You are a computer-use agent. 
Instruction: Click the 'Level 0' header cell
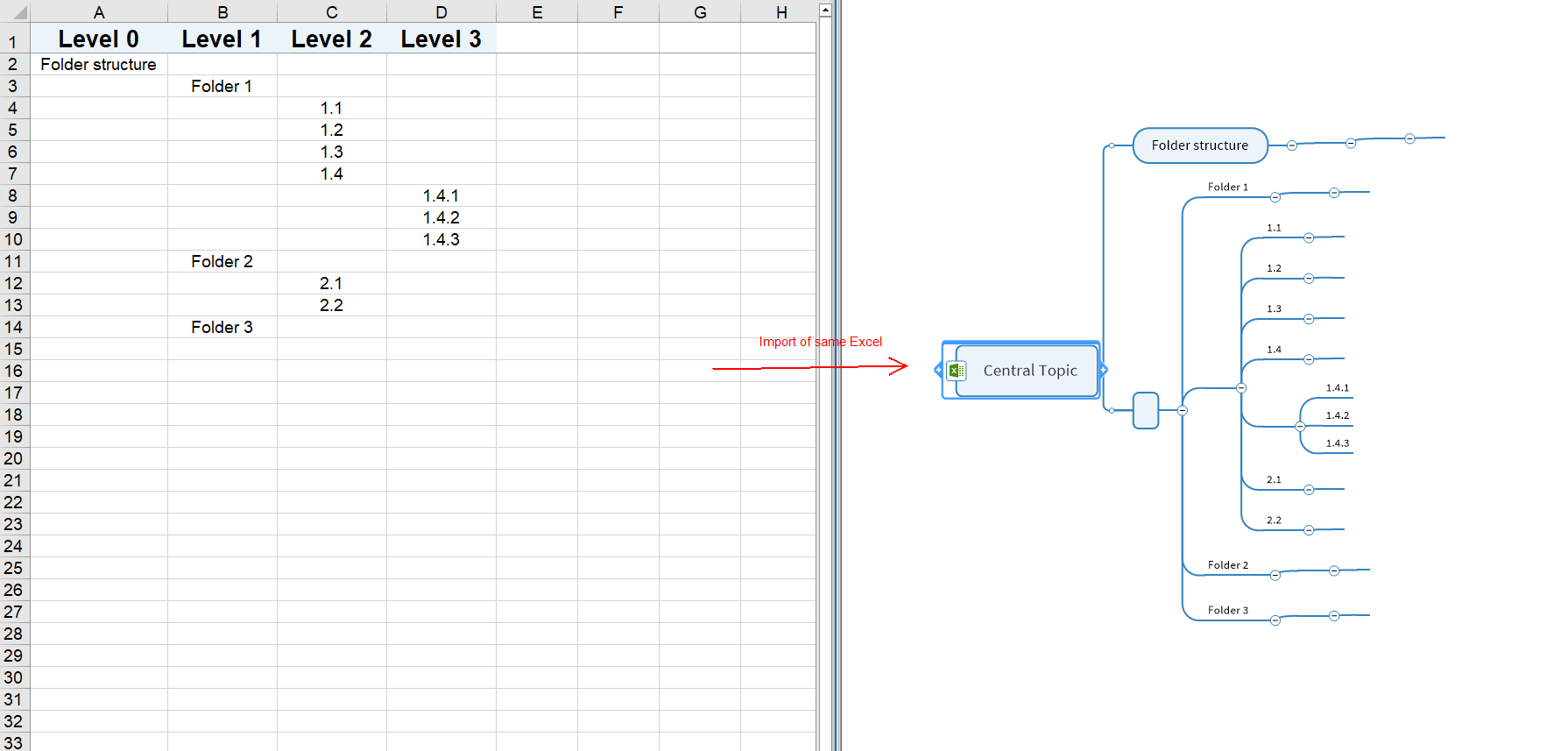(x=99, y=39)
